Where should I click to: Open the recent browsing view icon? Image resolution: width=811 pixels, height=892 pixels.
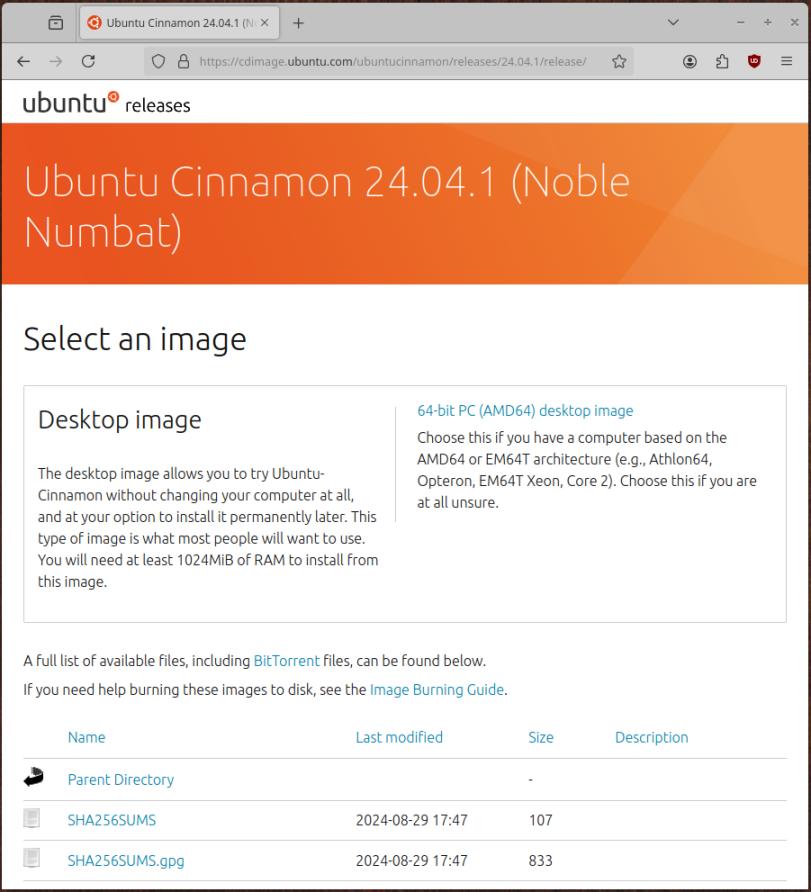(x=56, y=23)
